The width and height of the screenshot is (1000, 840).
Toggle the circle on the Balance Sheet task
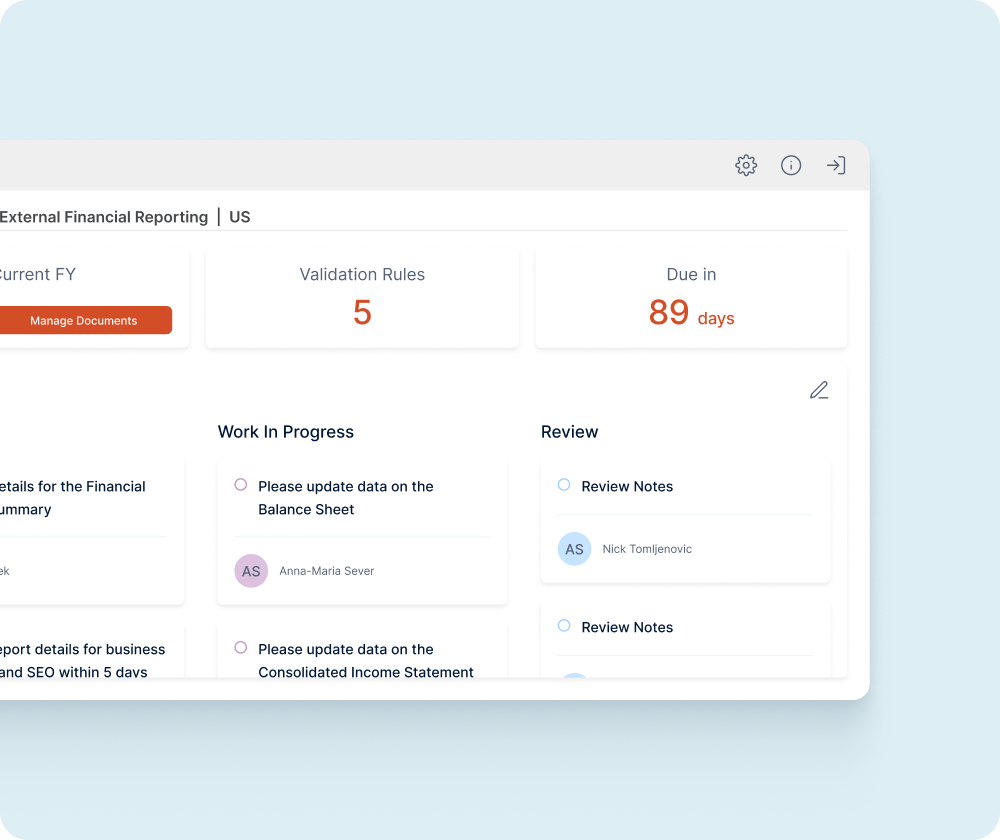(240, 484)
